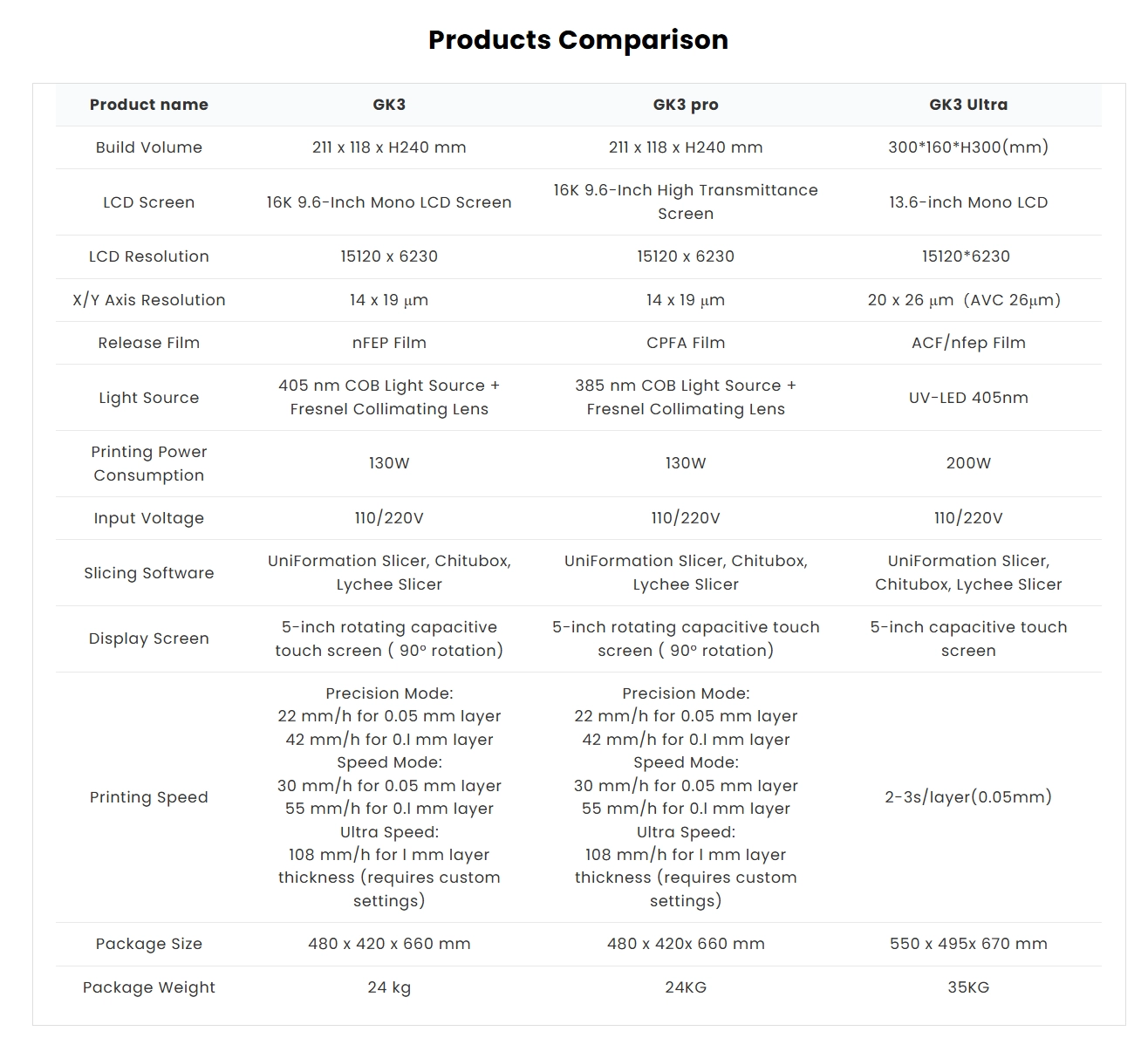1148x1038 pixels.
Task: Click the 35KG package weight value
Action: 968,987
